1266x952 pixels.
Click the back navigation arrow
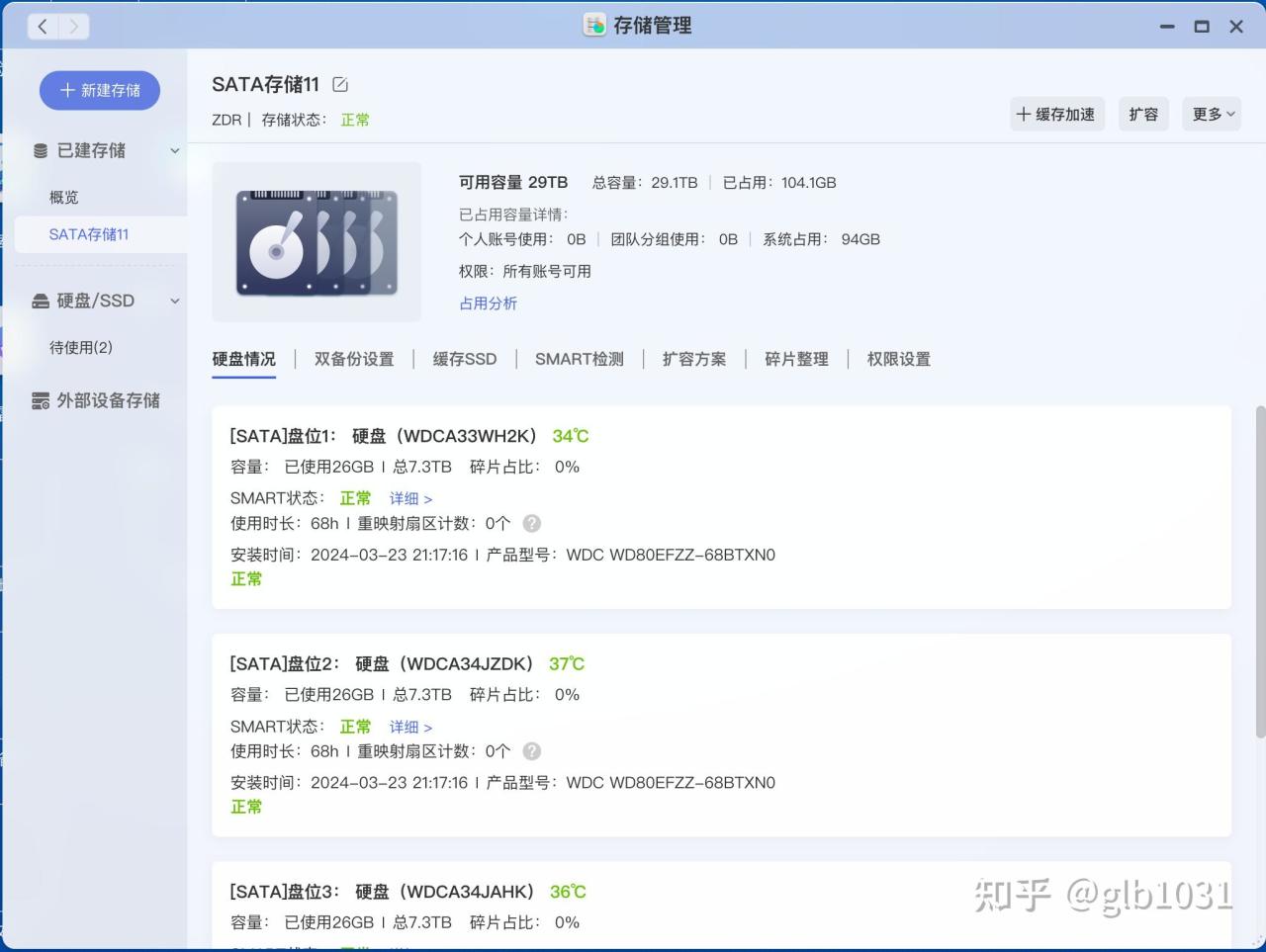coord(42,26)
